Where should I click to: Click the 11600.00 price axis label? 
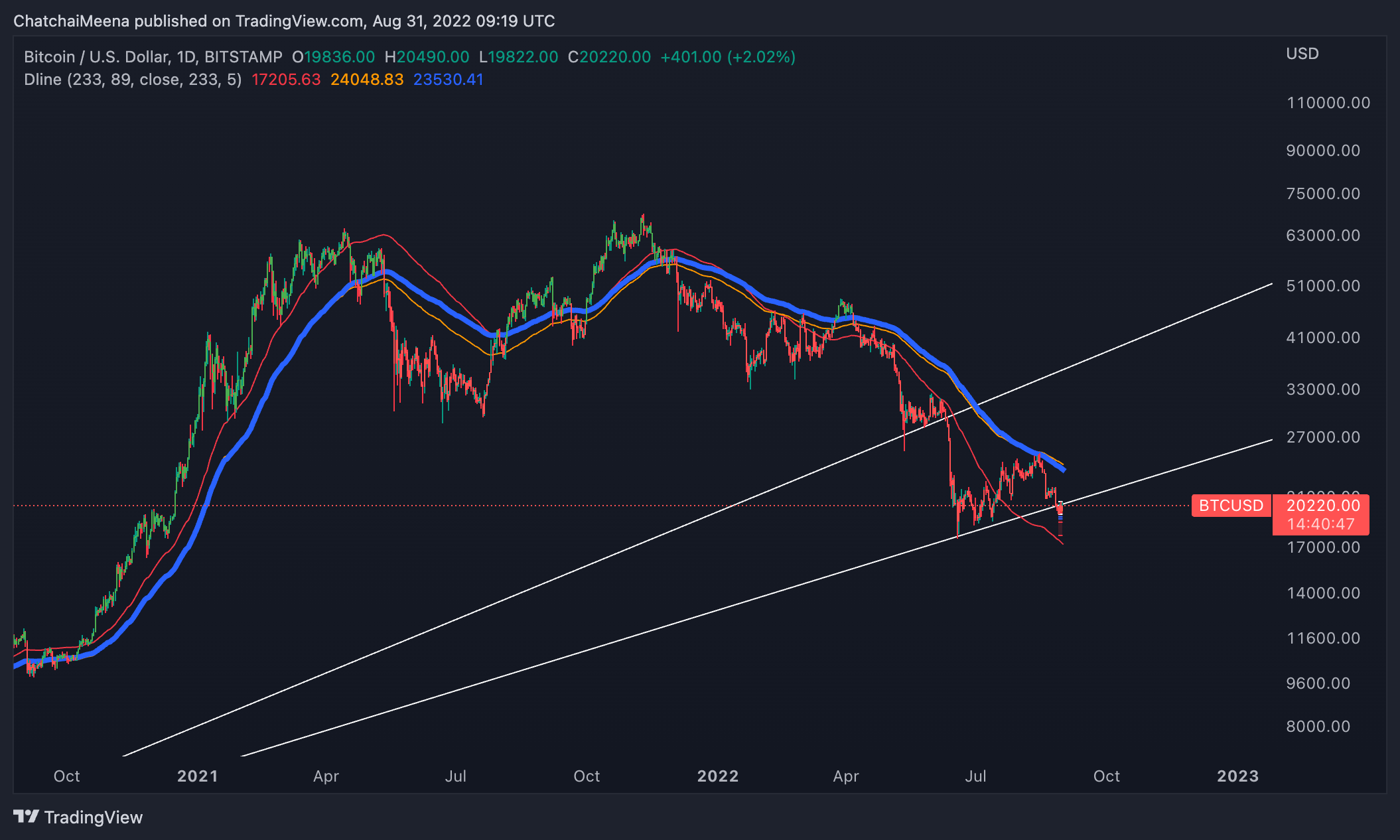[x=1323, y=638]
